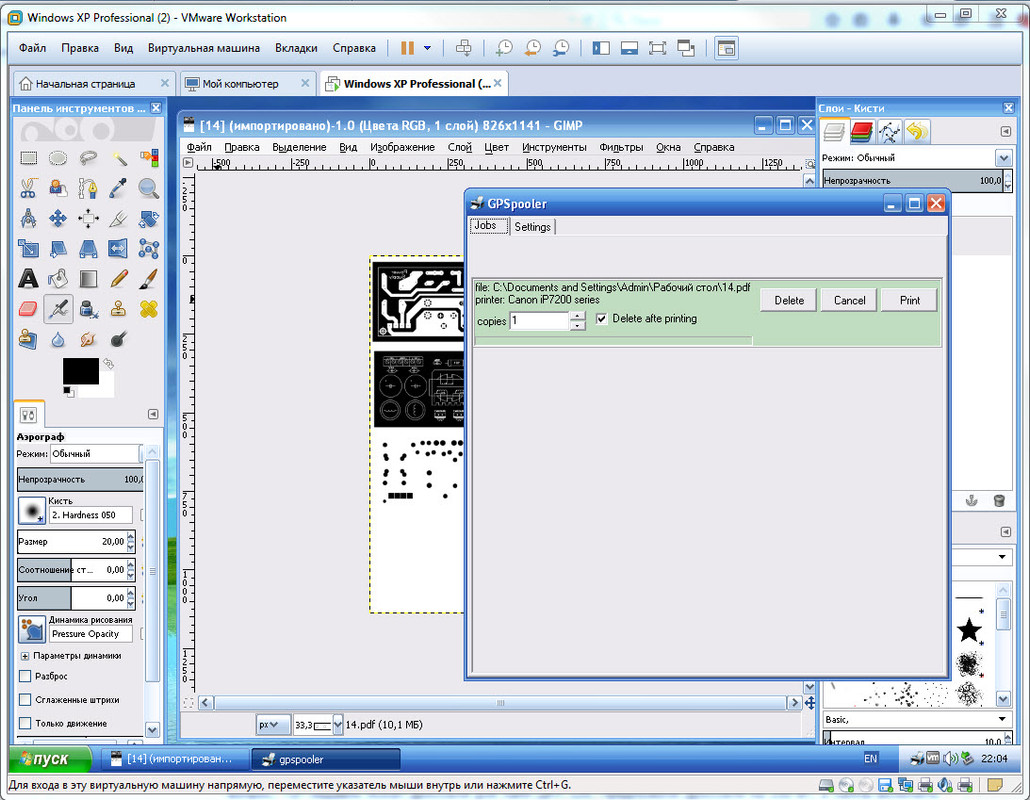
Task: Expand Параметры динамики section
Action: pyautogui.click(x=25, y=656)
